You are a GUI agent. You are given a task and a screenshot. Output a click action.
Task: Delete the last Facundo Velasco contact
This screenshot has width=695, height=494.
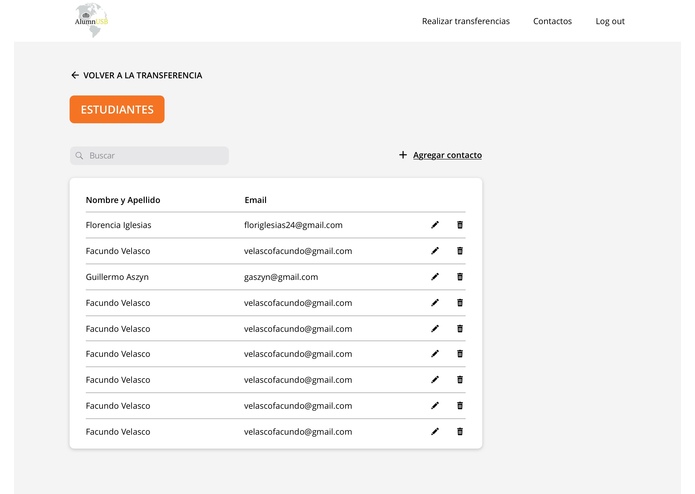[x=460, y=432]
